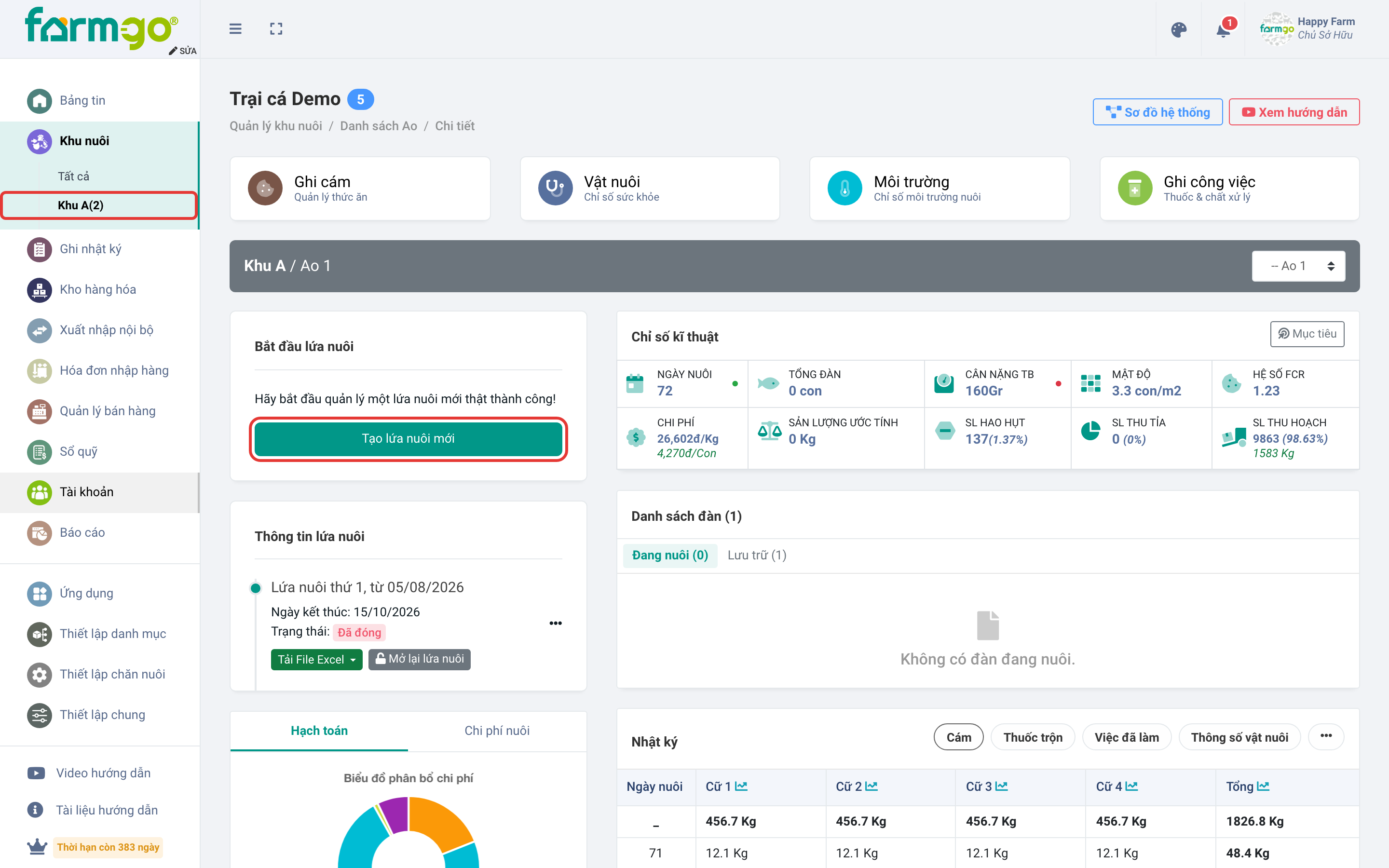Select the Hạch toán tab
Screen dimensions: 1389x868
pos(319,731)
